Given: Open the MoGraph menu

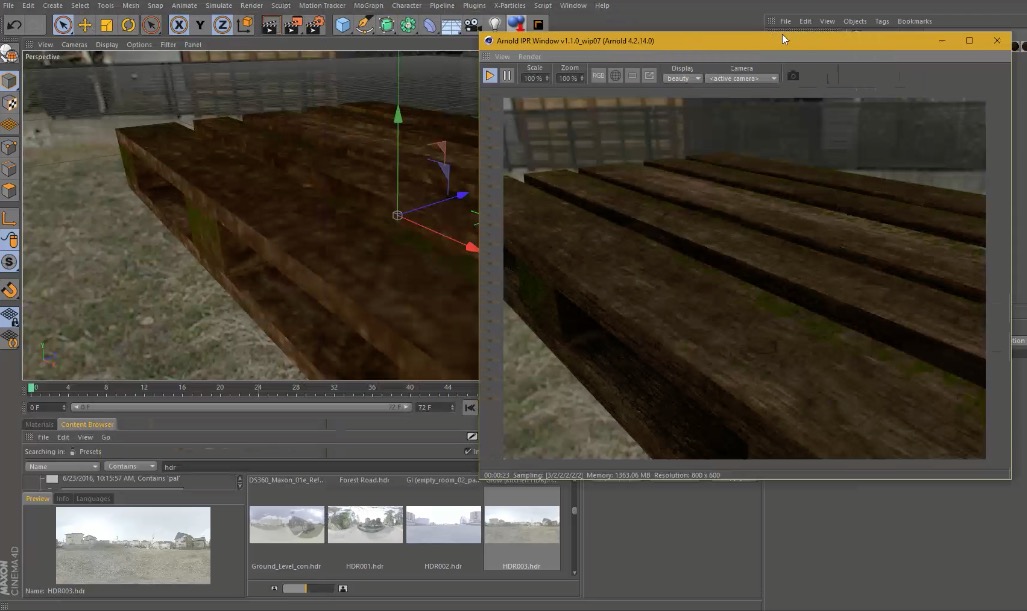Looking at the screenshot, I should pos(368,5).
